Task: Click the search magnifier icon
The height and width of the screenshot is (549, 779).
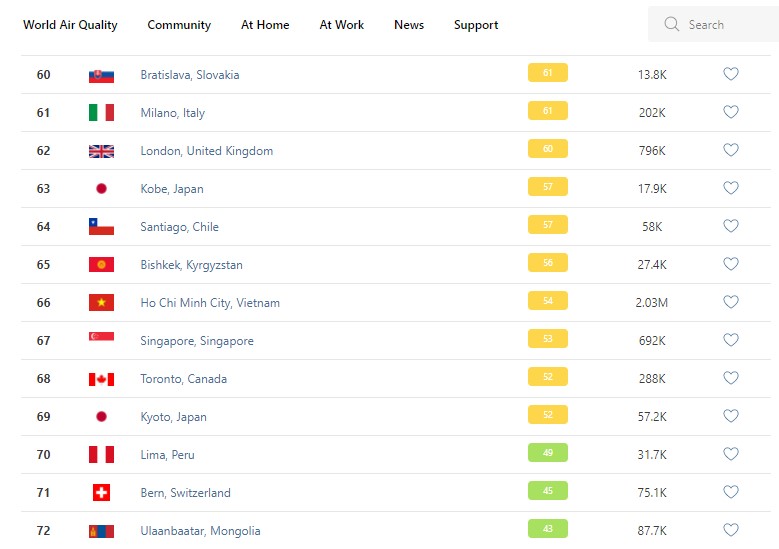Action: 672,24
